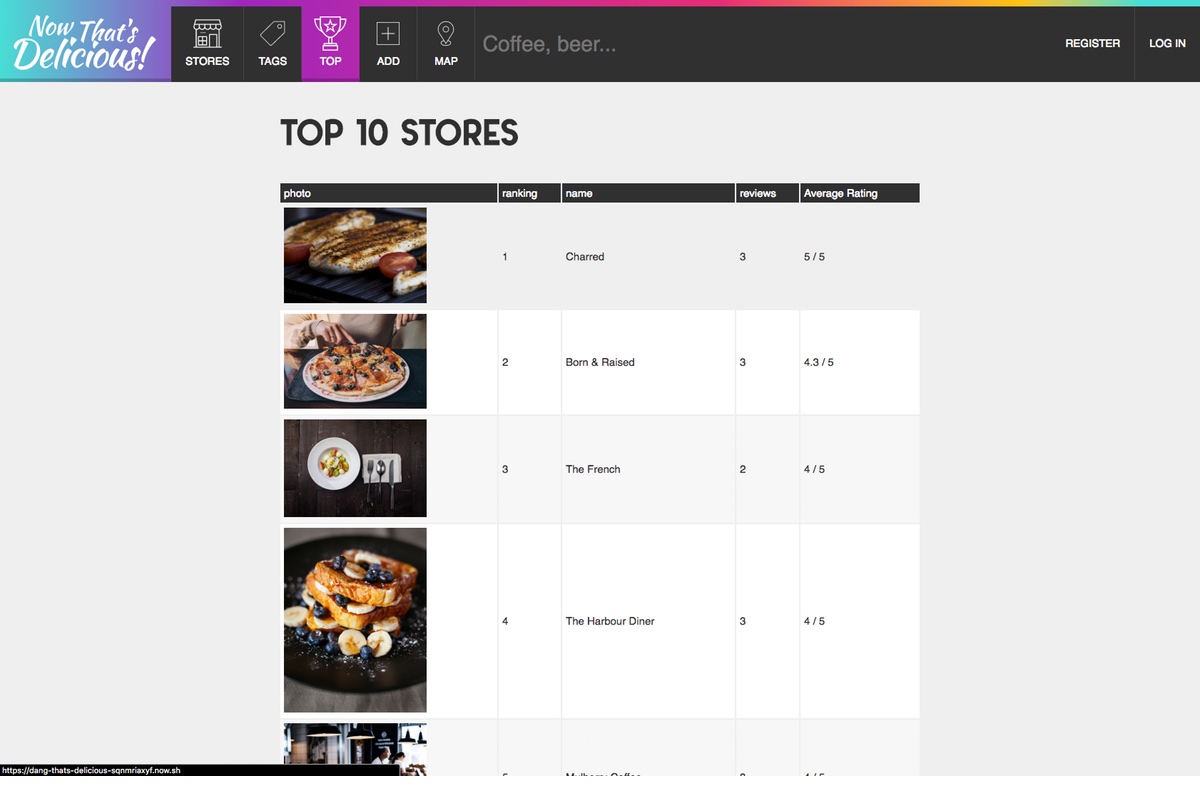Open the Map pin icon

[446, 34]
